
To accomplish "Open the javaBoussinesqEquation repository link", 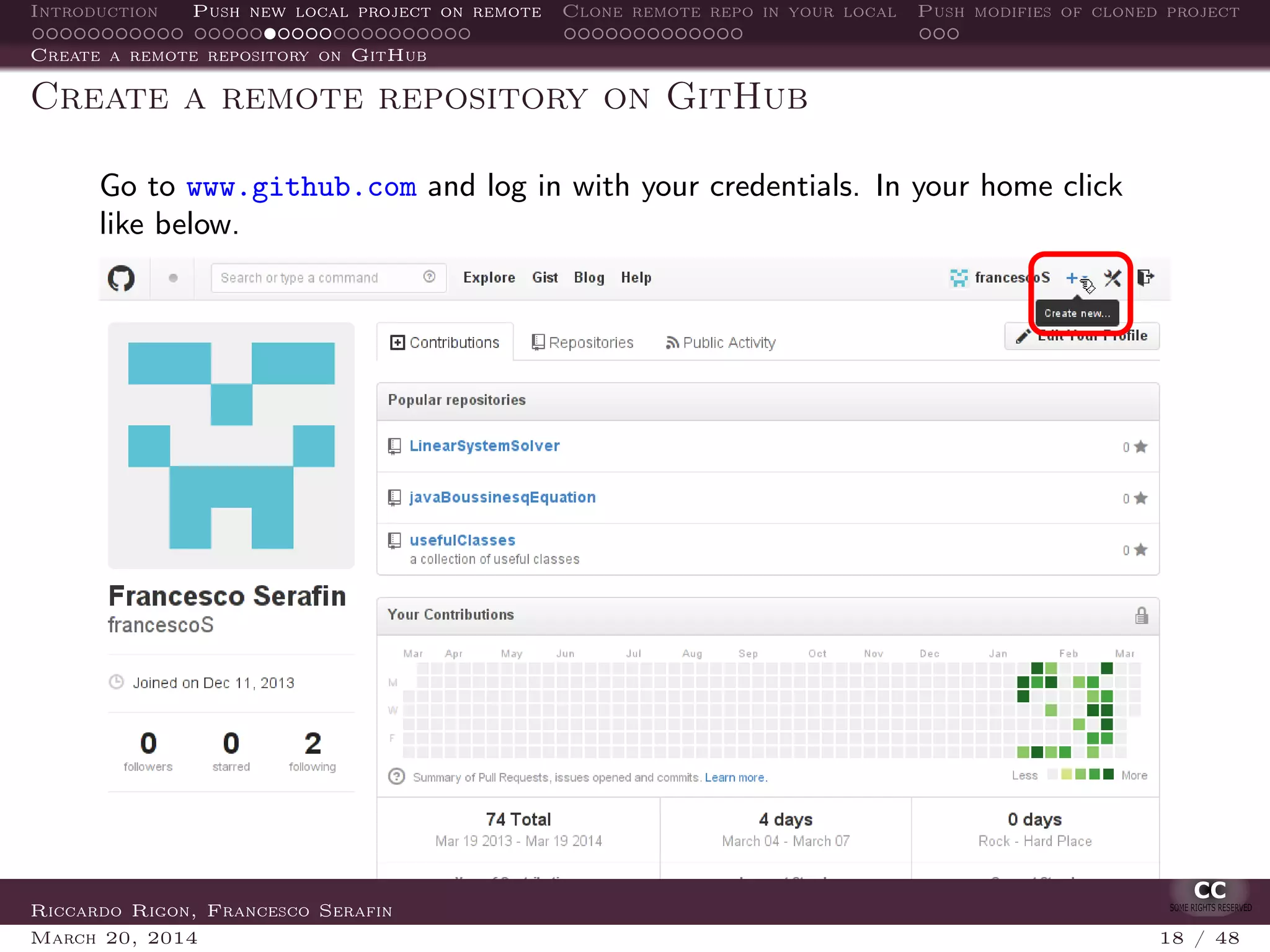I will (x=502, y=497).
